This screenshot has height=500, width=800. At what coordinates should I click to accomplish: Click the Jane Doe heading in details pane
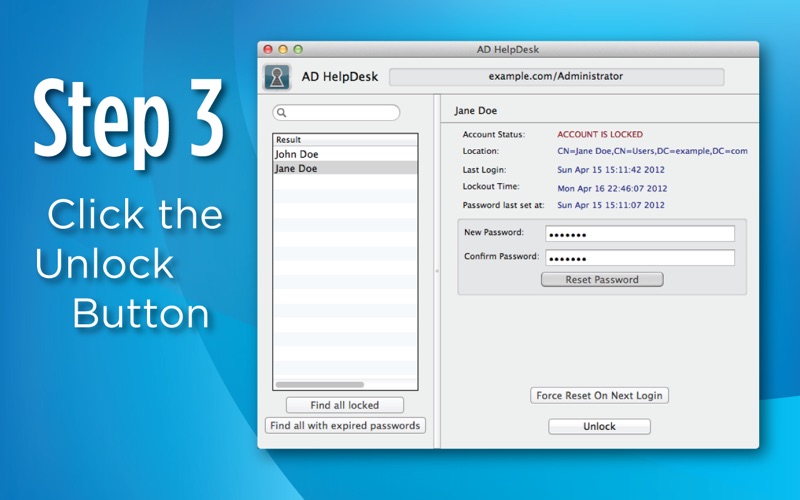[x=476, y=111]
